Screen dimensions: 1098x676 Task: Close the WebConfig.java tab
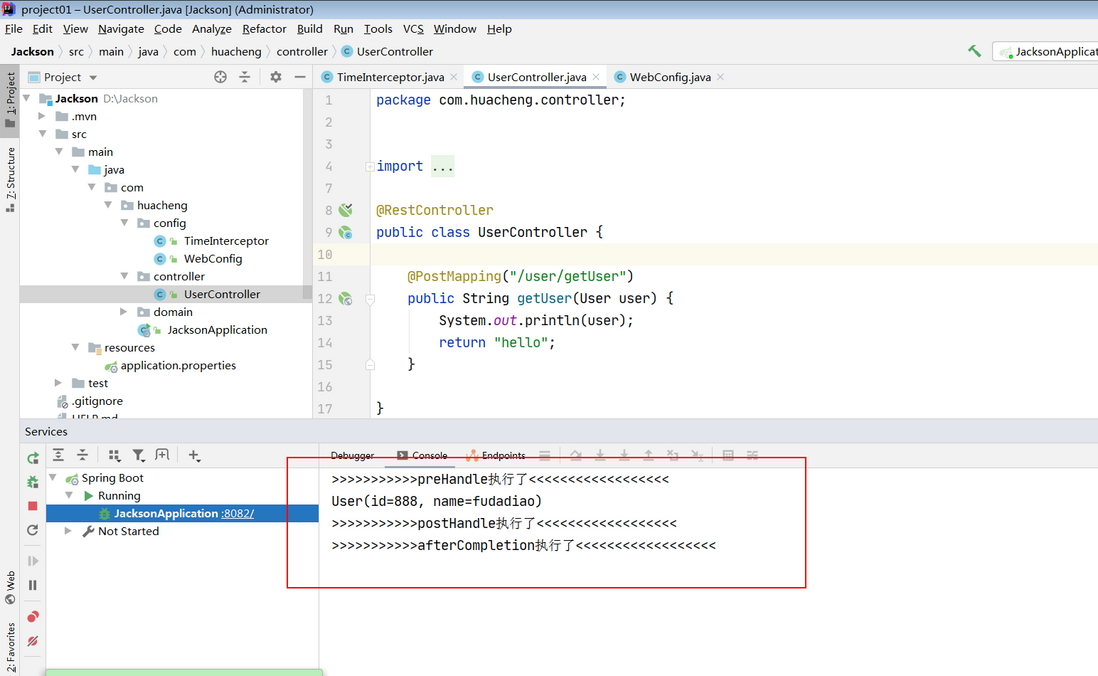[x=721, y=77]
